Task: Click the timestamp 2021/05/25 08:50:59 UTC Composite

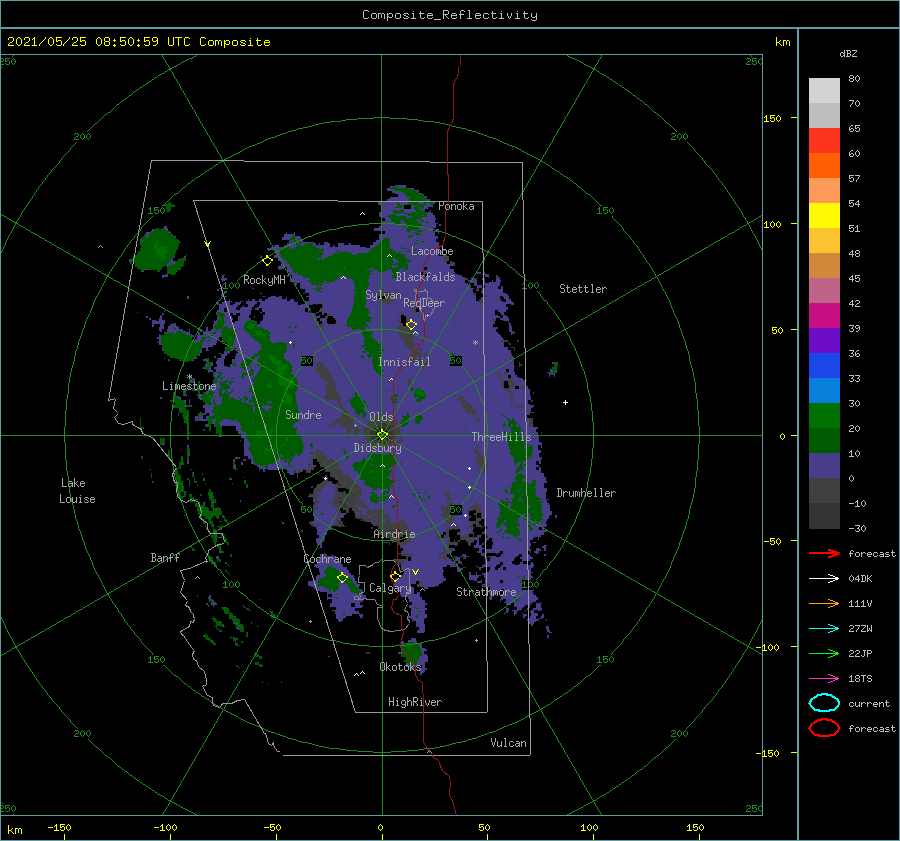Action: point(138,42)
